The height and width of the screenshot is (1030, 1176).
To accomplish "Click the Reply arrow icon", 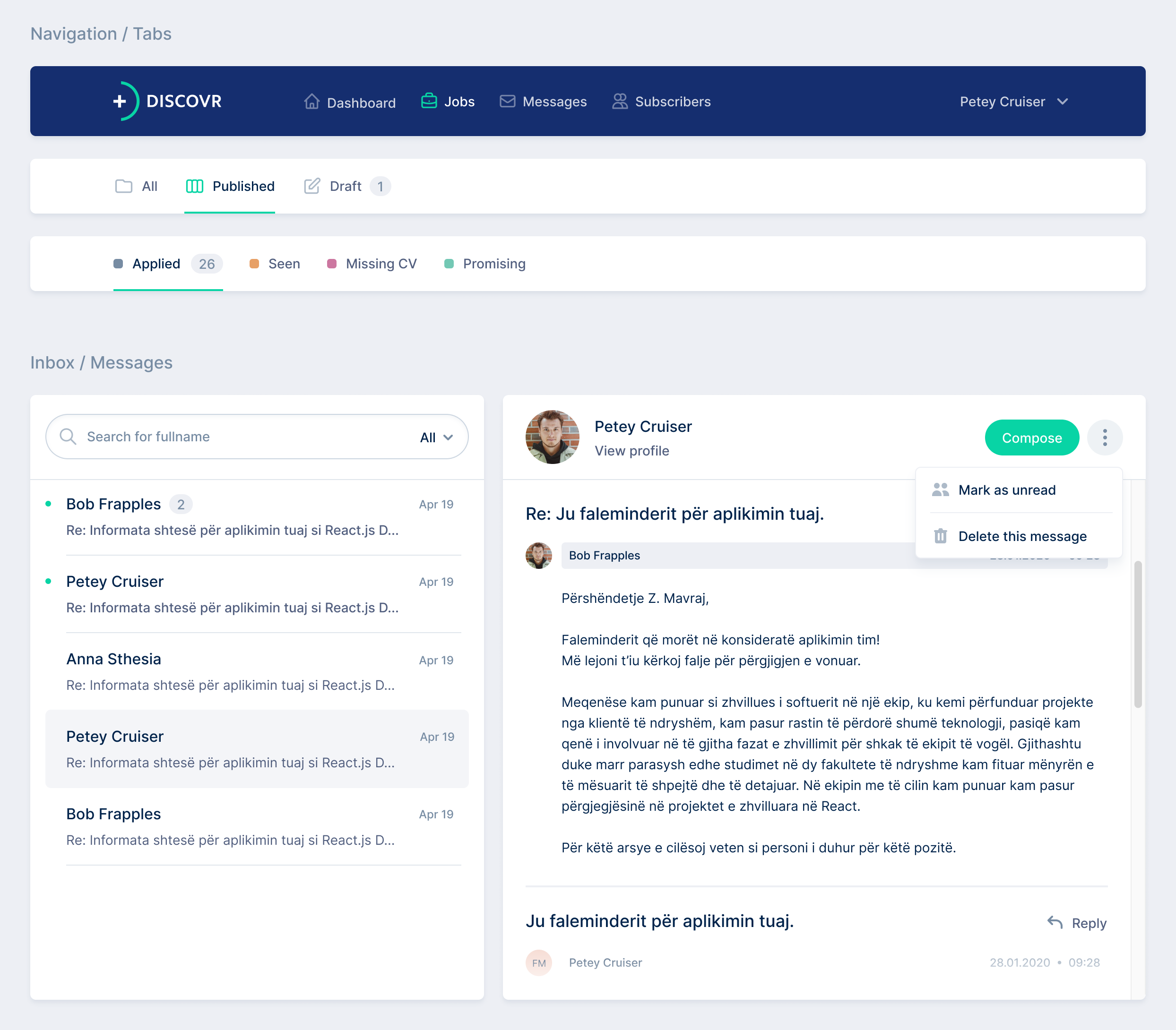I will [x=1055, y=923].
